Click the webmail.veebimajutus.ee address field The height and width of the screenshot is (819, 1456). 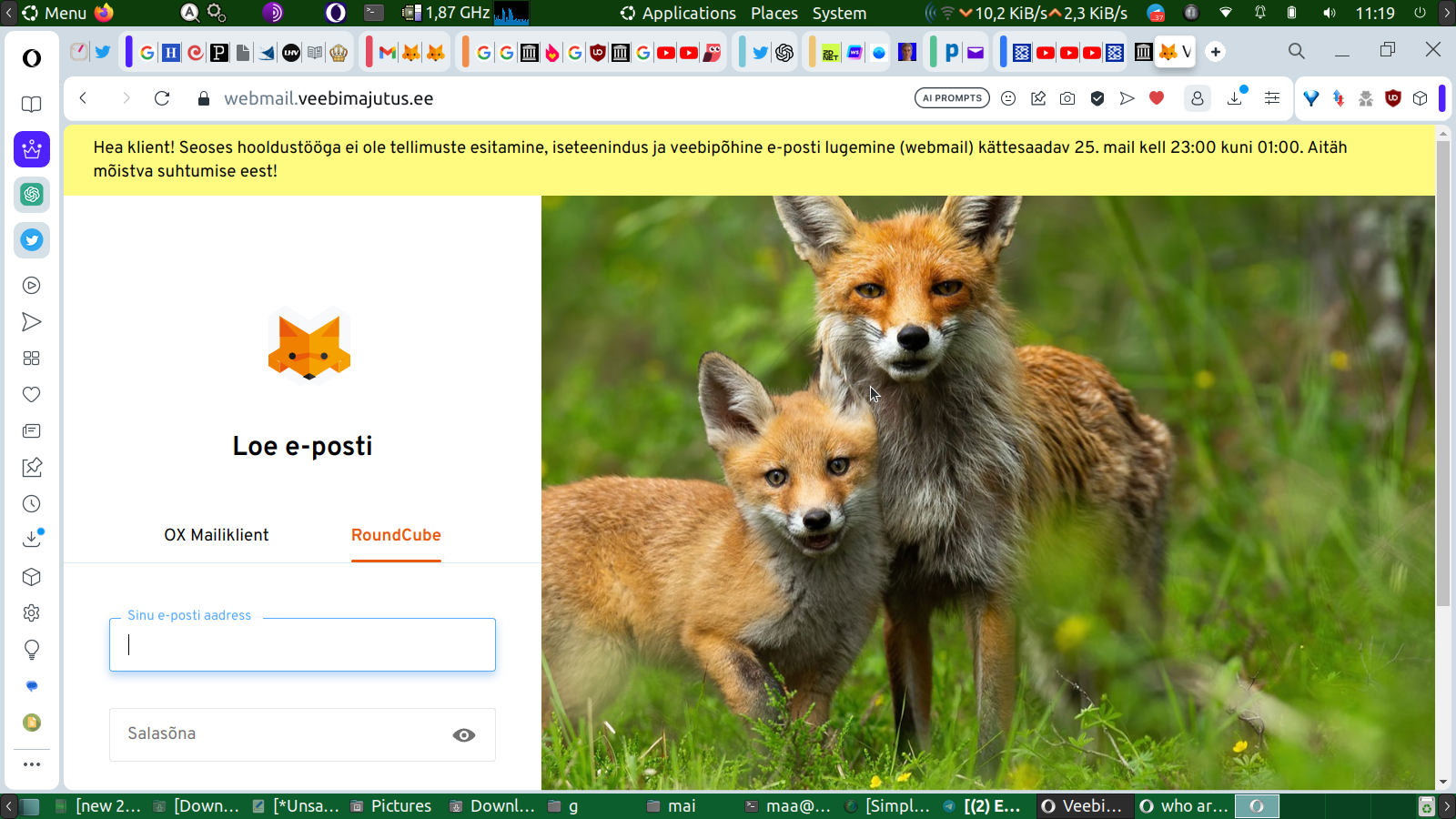(x=329, y=98)
